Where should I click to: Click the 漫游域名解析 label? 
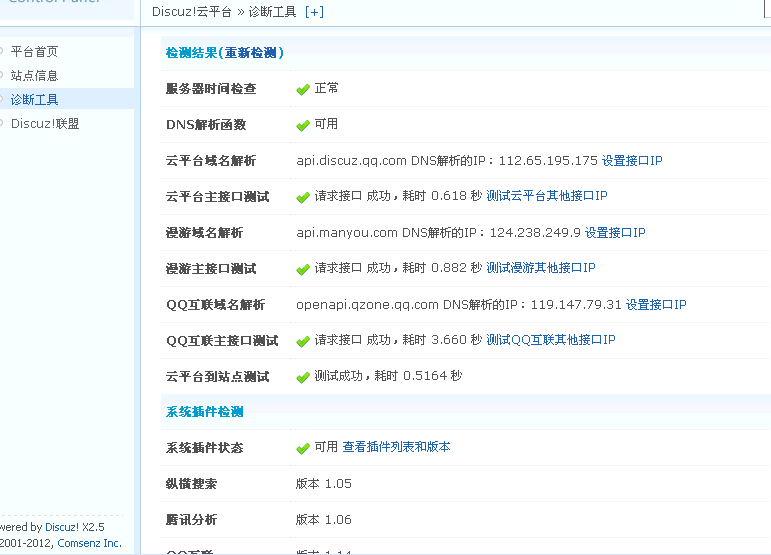pos(205,233)
